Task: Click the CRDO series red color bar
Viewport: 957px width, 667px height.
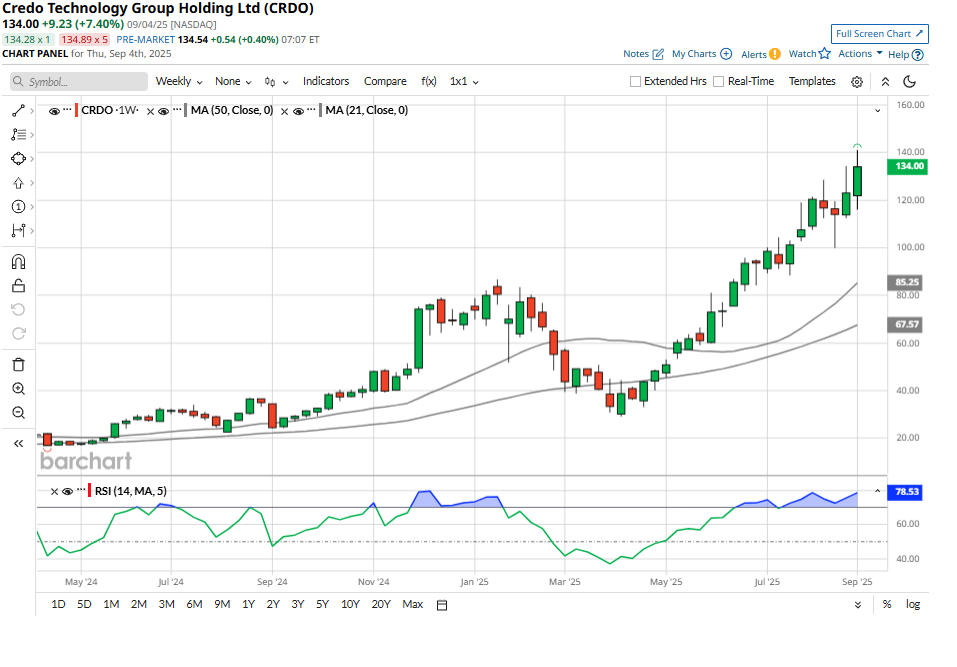Action: [x=76, y=110]
